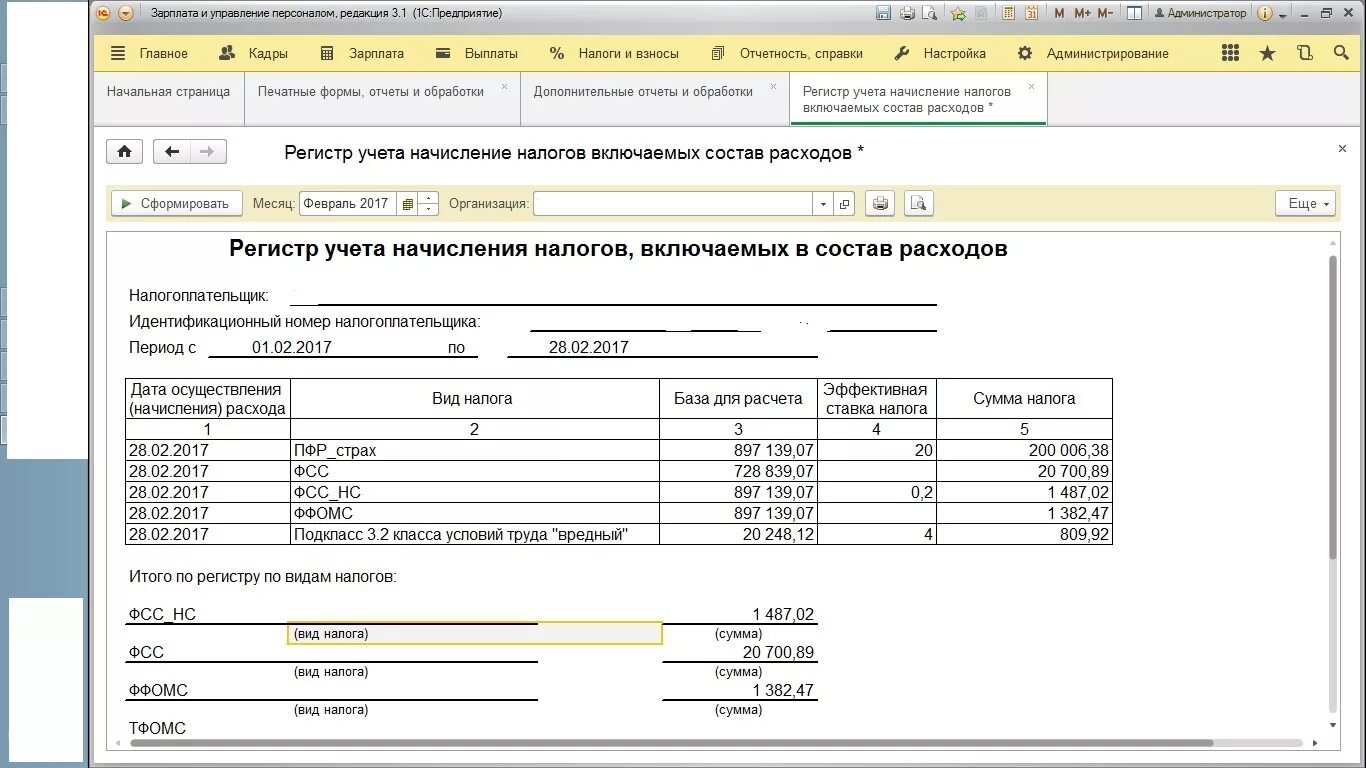Click the month stepper arrows
This screenshot has height=768, width=1366.
[x=429, y=204]
